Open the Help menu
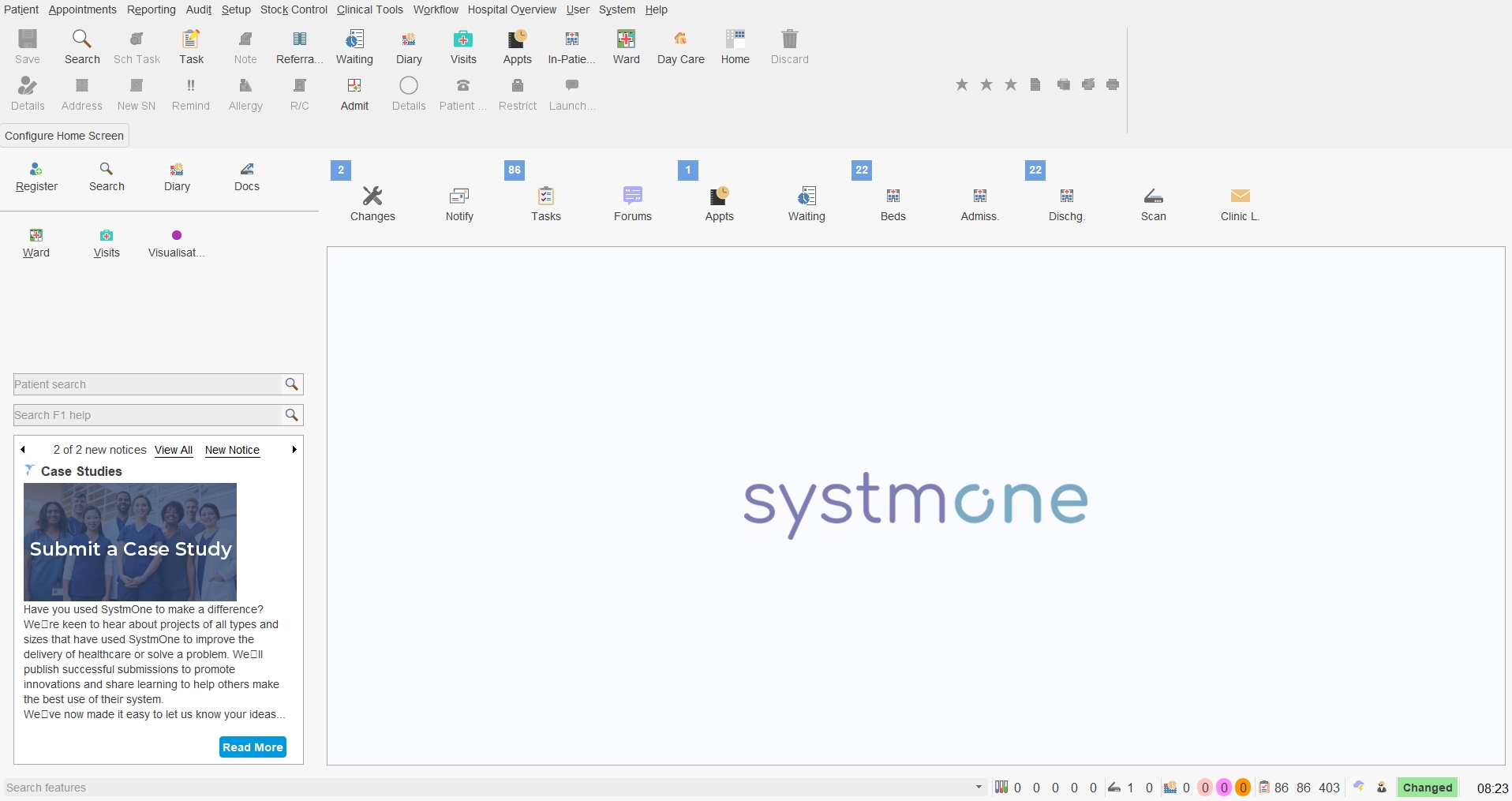The image size is (1512, 801). coord(657,9)
